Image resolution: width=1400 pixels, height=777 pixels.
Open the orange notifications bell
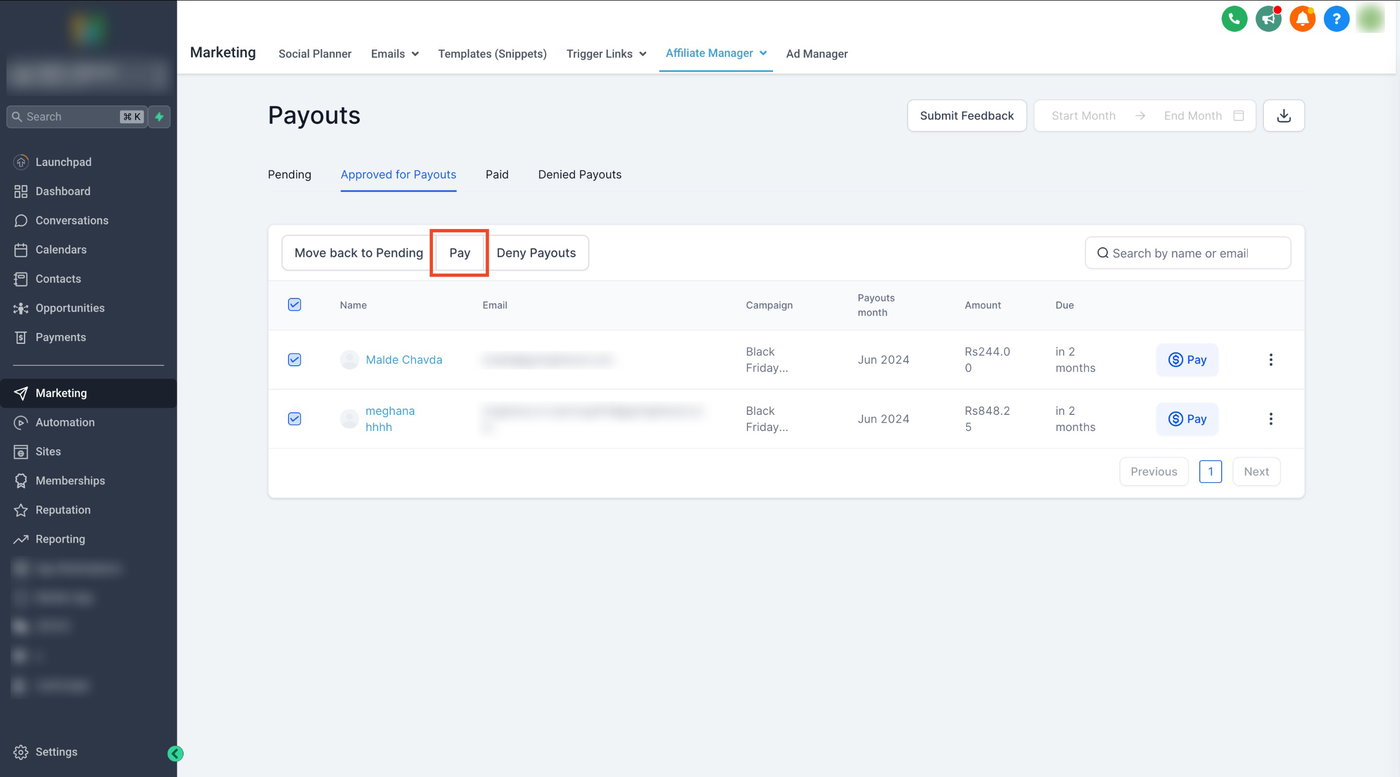(1302, 18)
